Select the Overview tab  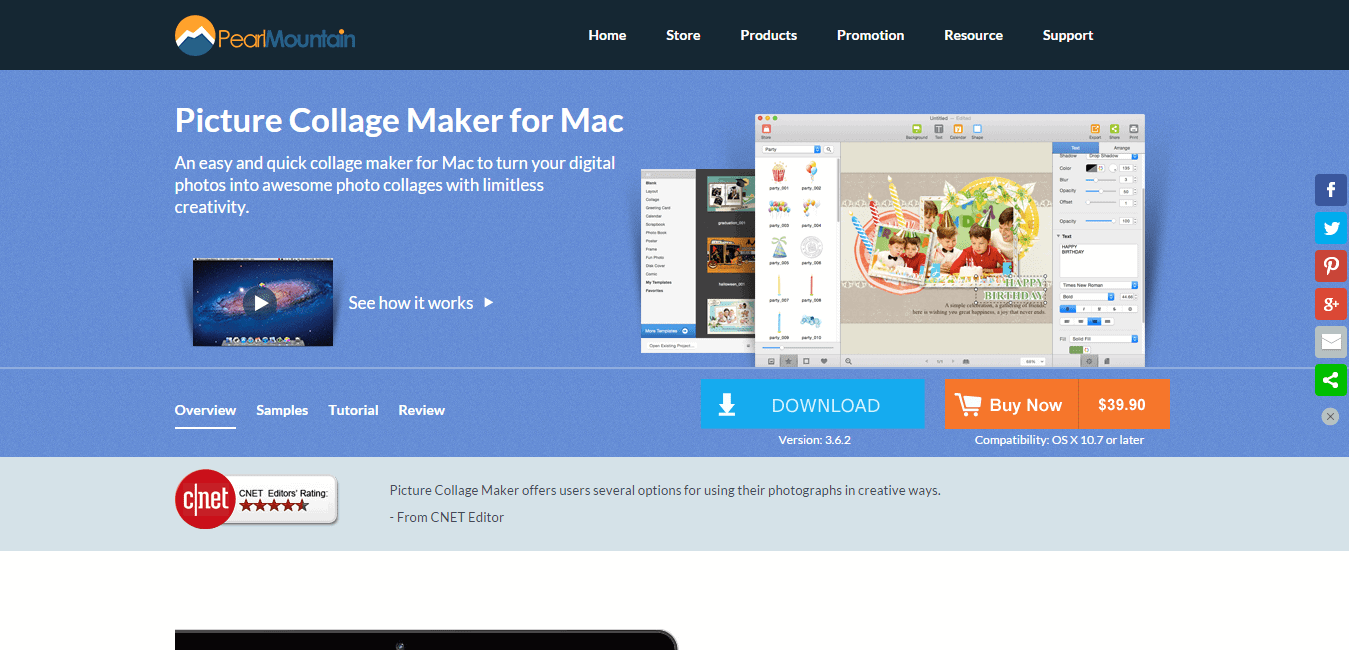coord(205,410)
